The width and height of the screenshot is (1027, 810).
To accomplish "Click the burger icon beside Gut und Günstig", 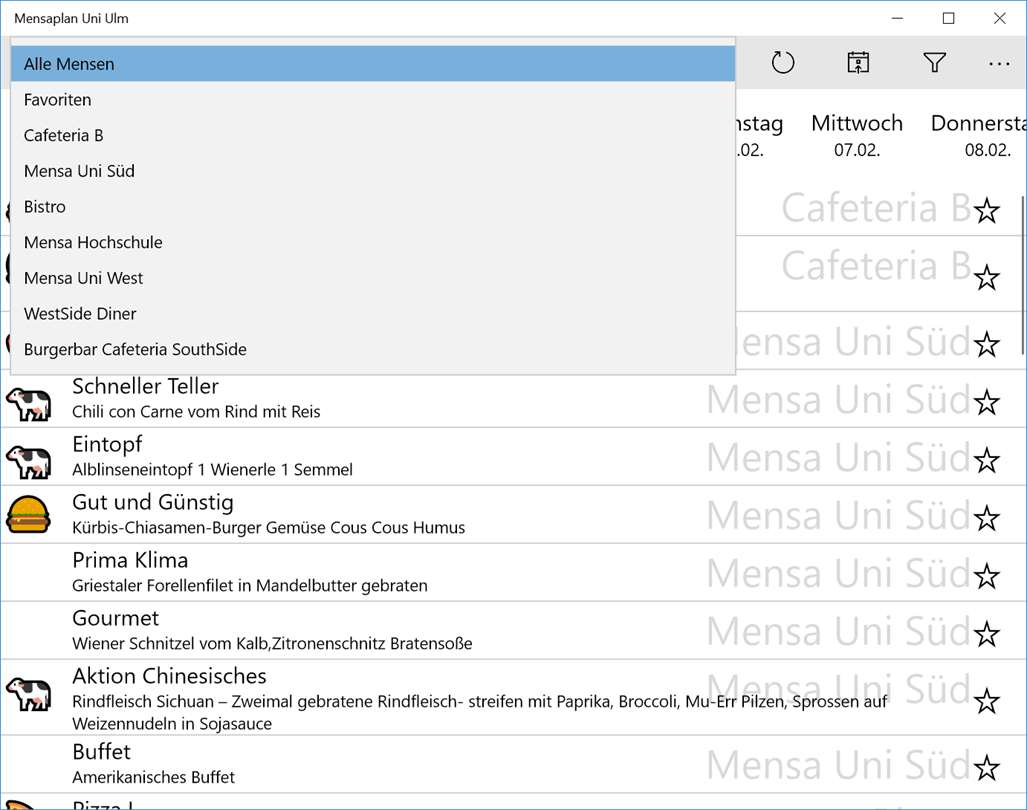I will [28, 514].
